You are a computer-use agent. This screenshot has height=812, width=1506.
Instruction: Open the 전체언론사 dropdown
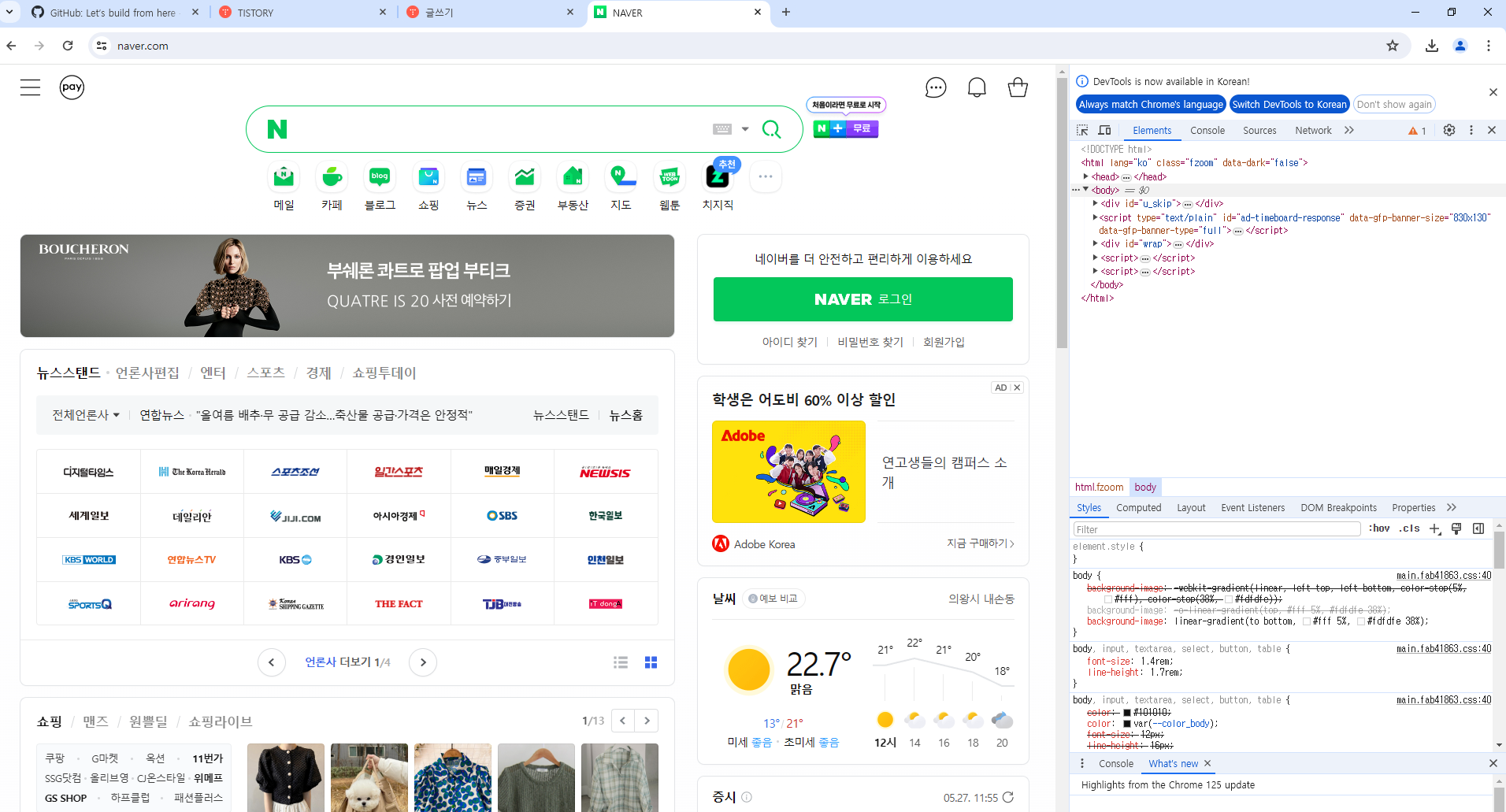coord(86,415)
